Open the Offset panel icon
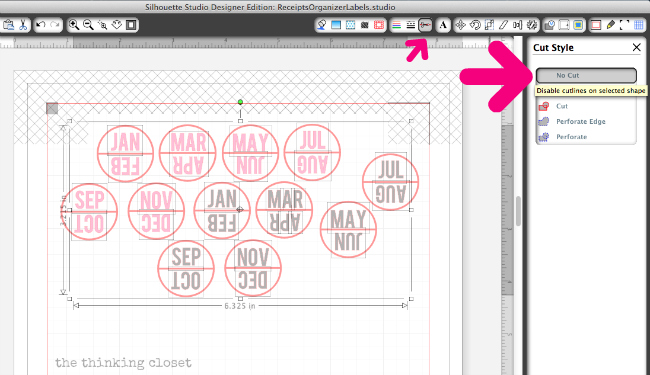Image resolution: width=650 pixels, height=375 pixels. 564,25
